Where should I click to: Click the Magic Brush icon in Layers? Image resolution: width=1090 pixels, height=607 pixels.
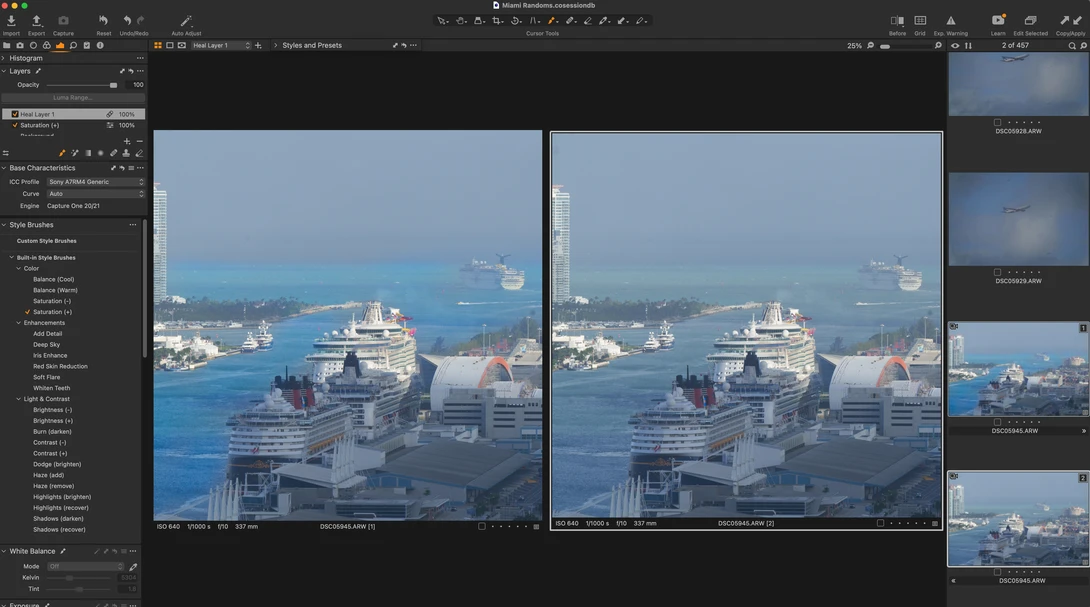coord(74,153)
